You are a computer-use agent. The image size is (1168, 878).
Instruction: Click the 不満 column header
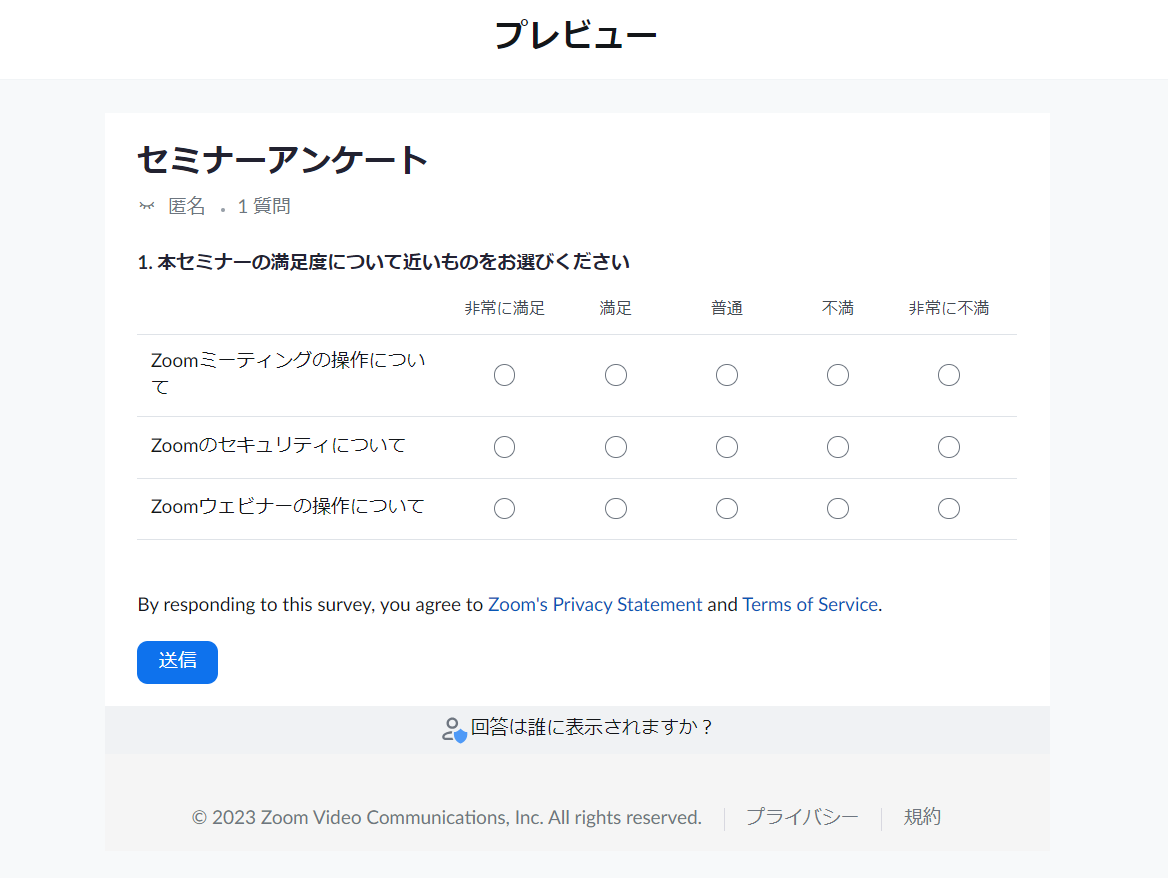(x=837, y=308)
